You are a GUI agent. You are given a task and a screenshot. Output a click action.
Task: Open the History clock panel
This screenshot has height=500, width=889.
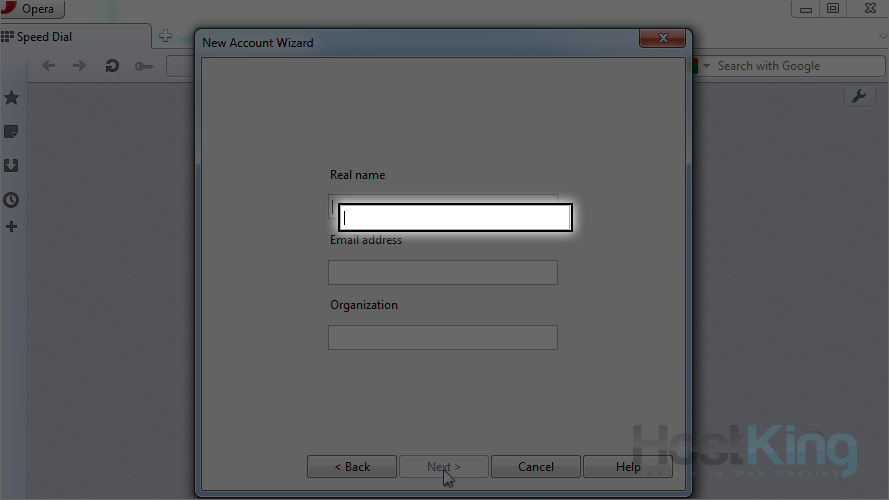tap(12, 200)
